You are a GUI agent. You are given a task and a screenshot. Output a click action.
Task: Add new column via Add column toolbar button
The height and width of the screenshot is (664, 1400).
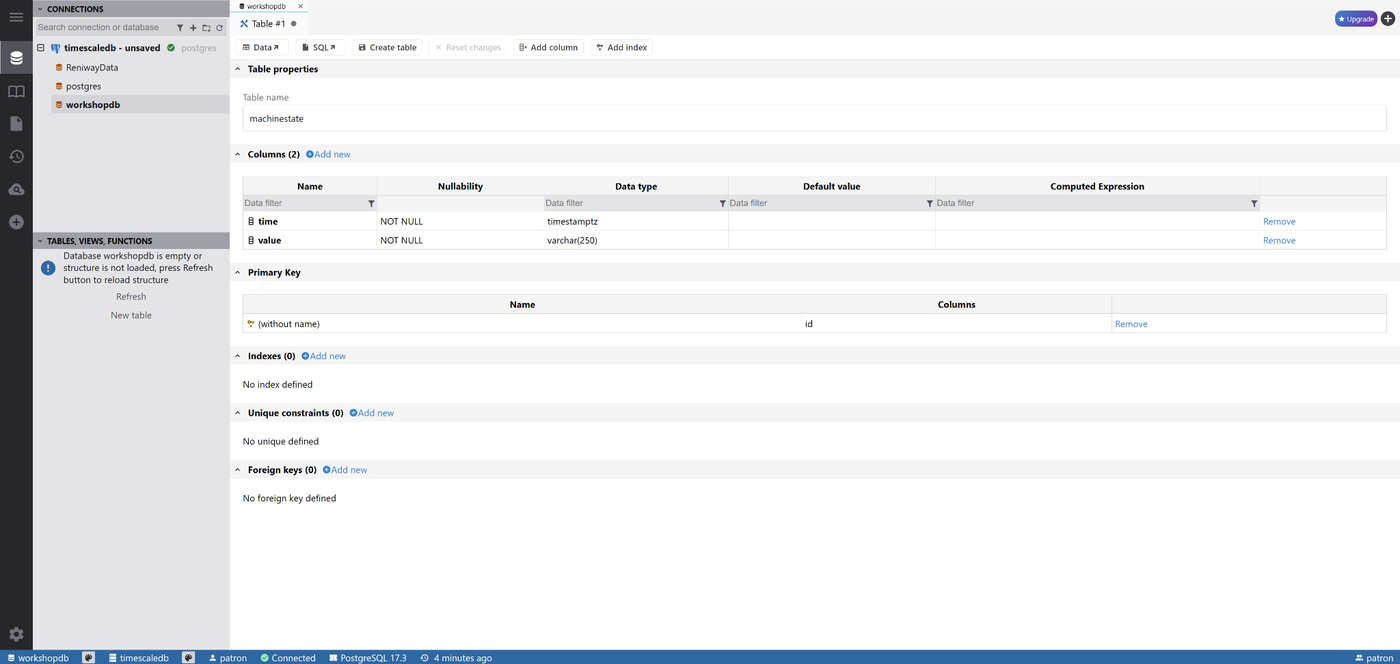pos(548,47)
